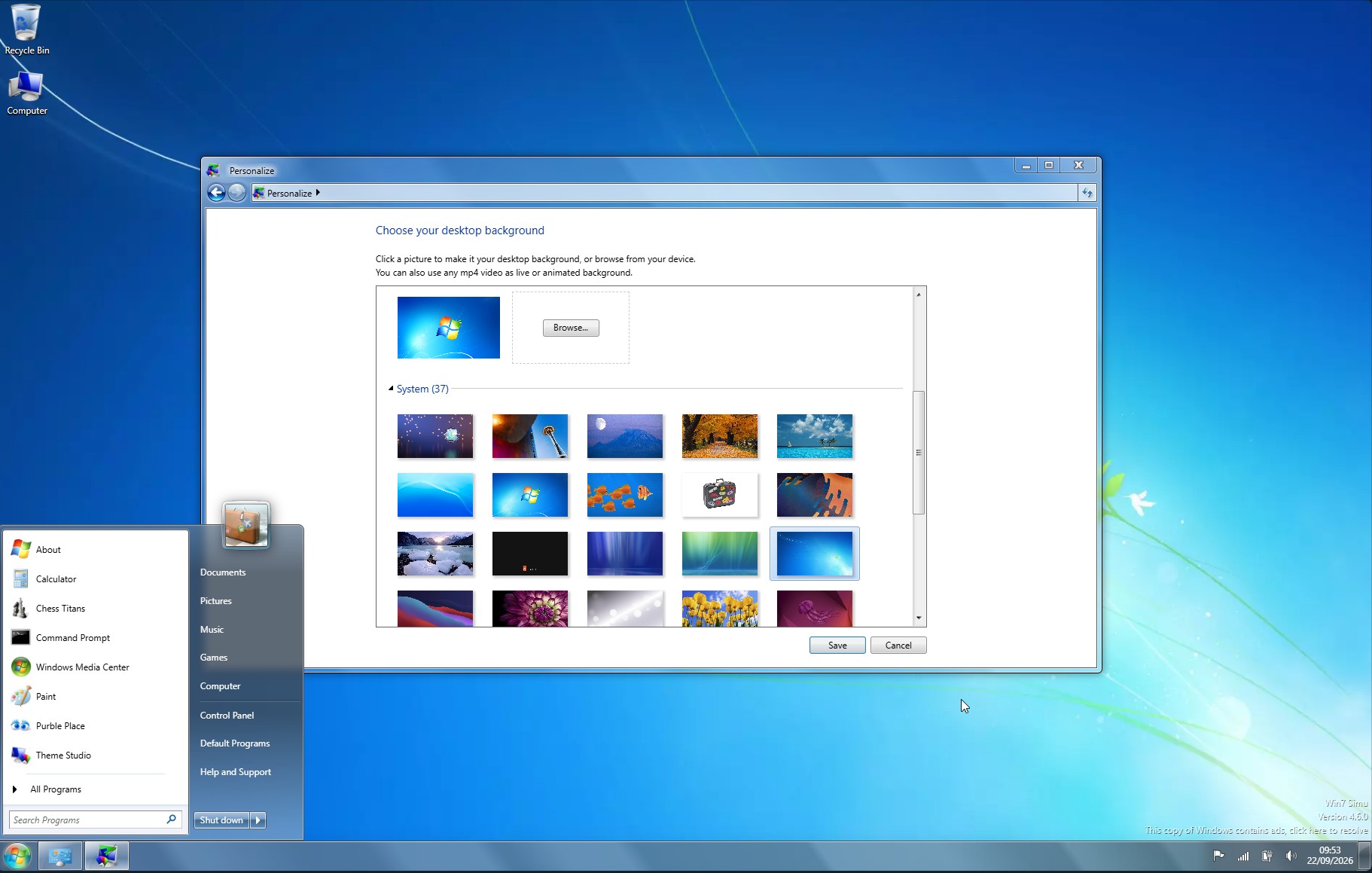Click the Shut down button

pos(221,820)
